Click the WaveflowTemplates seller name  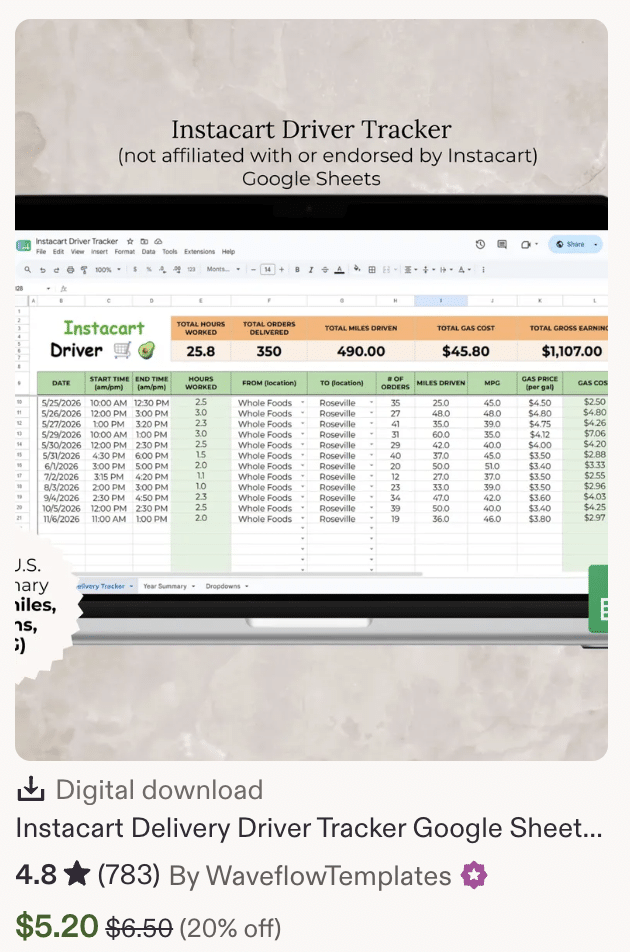tap(328, 876)
